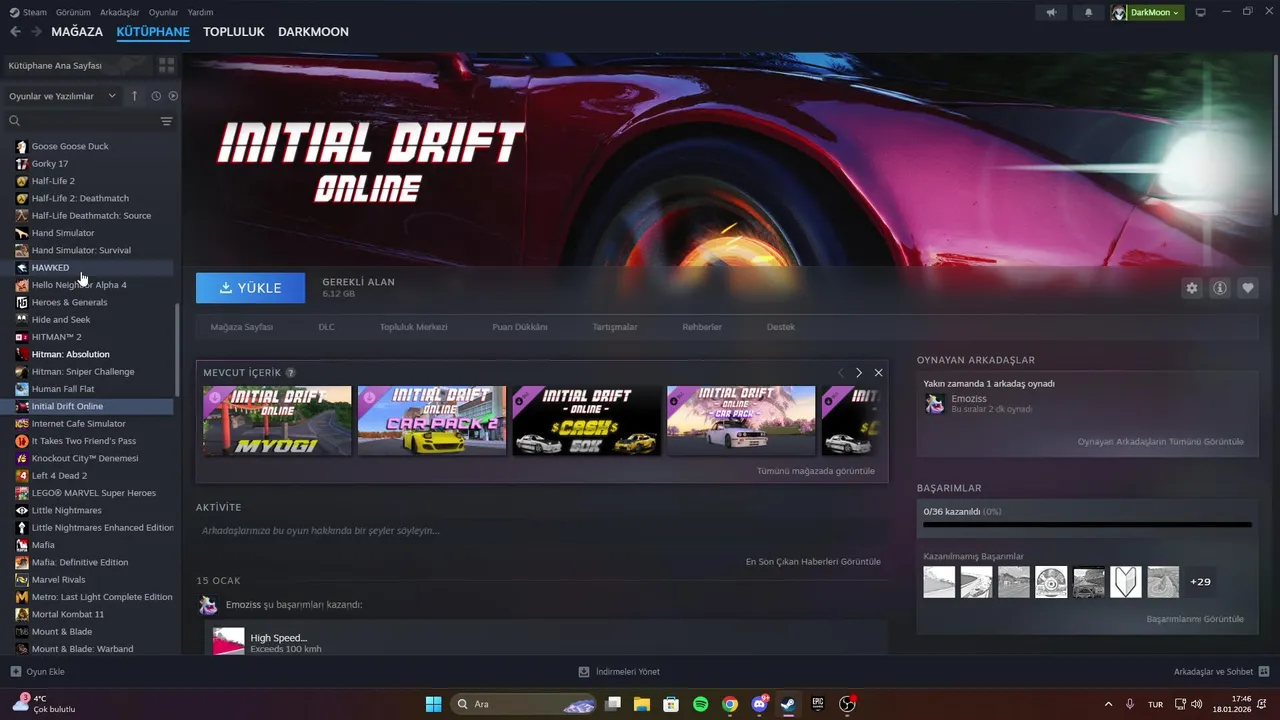The height and width of the screenshot is (720, 1280).
Task: Show next DLC items arrow
Action: coord(859,373)
